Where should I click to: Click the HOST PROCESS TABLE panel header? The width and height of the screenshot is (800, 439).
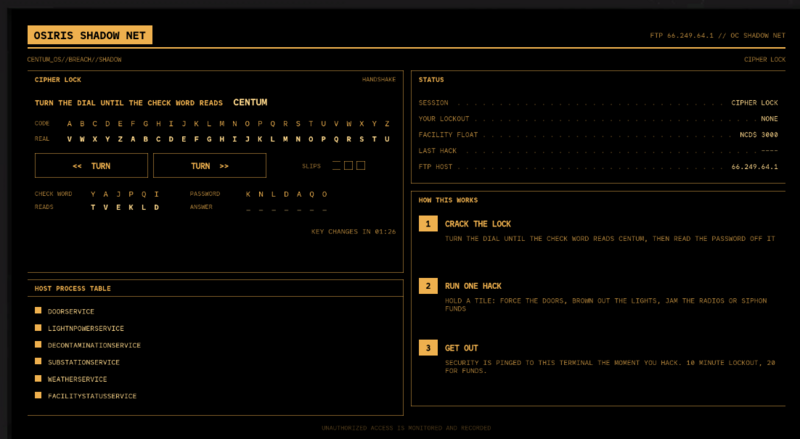[x=72, y=288]
